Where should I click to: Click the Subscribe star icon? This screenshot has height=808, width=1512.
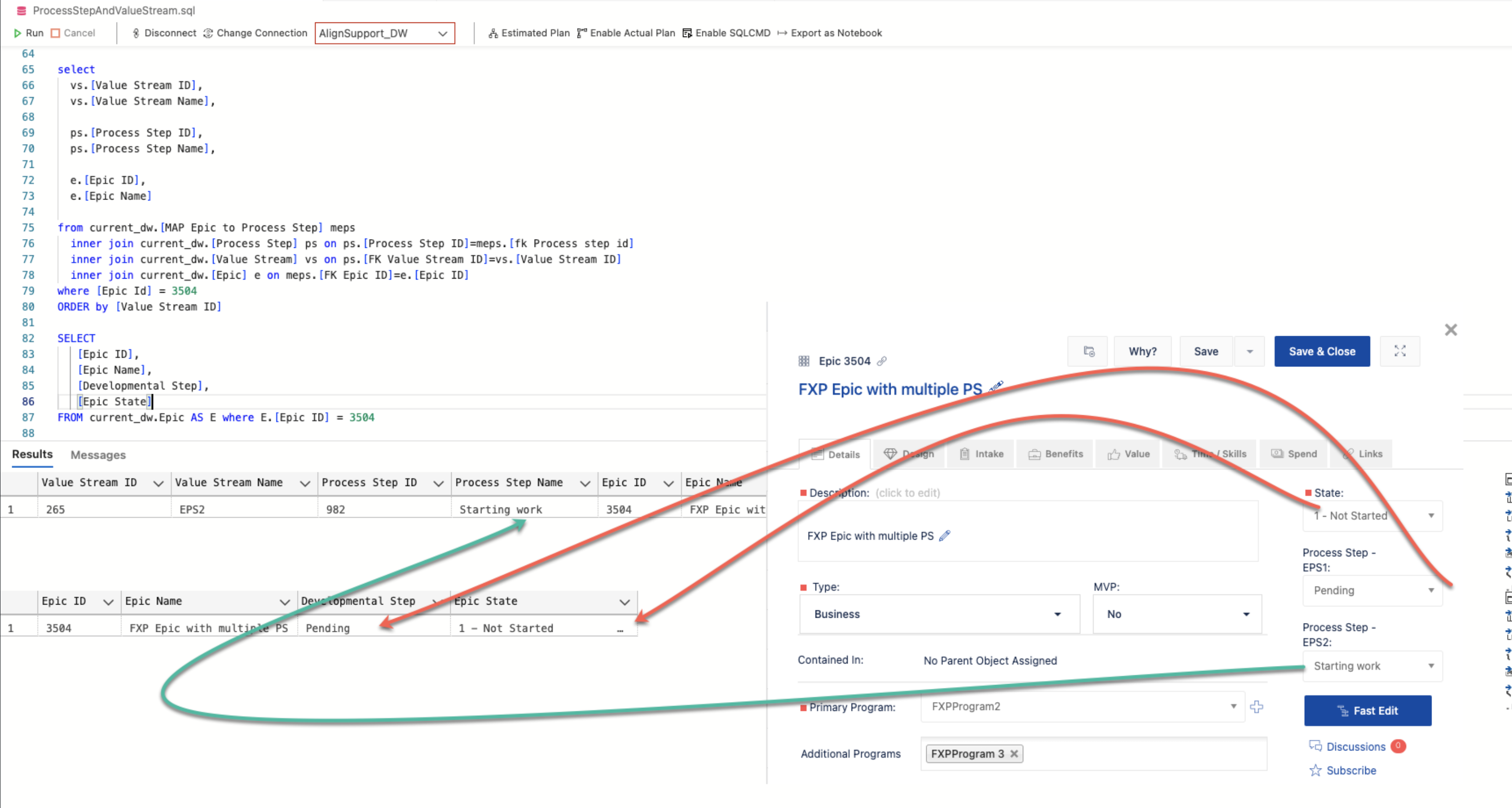coord(1315,770)
